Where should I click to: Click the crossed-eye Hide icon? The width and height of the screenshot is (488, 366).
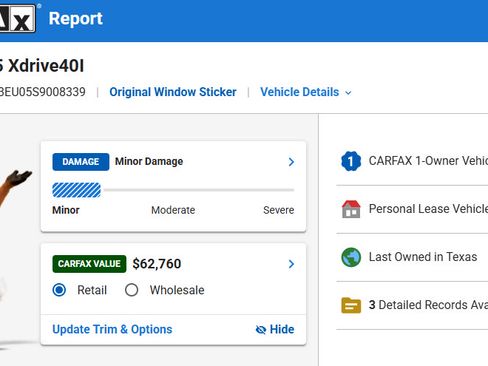(261, 330)
